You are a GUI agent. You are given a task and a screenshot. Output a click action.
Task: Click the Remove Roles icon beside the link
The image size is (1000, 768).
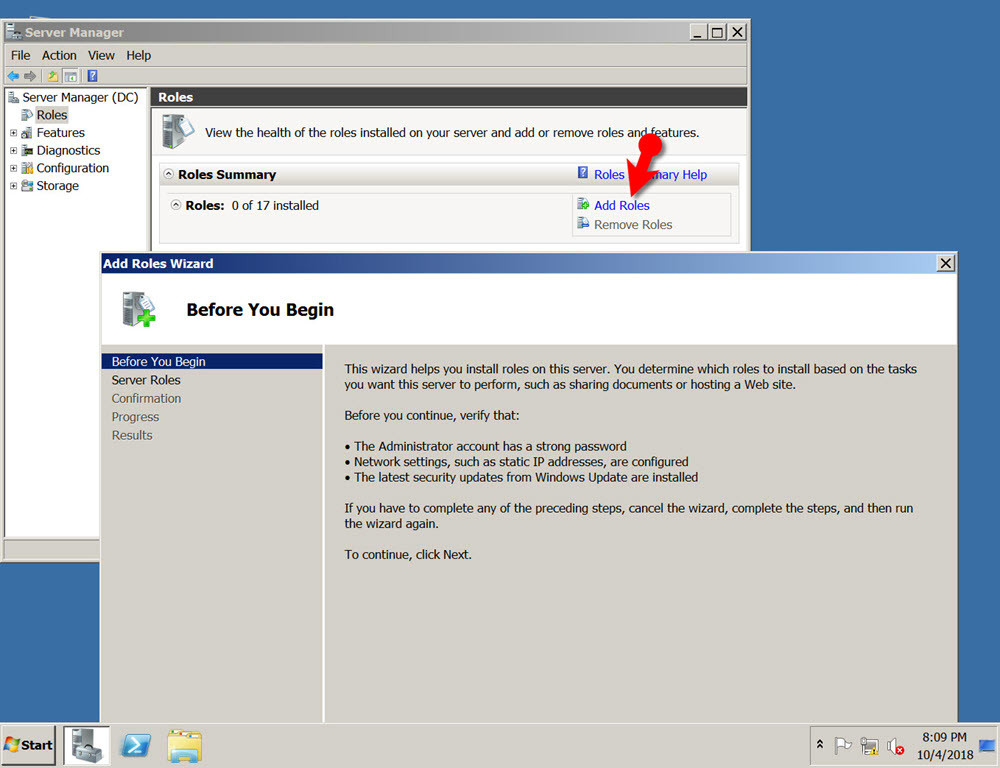583,223
